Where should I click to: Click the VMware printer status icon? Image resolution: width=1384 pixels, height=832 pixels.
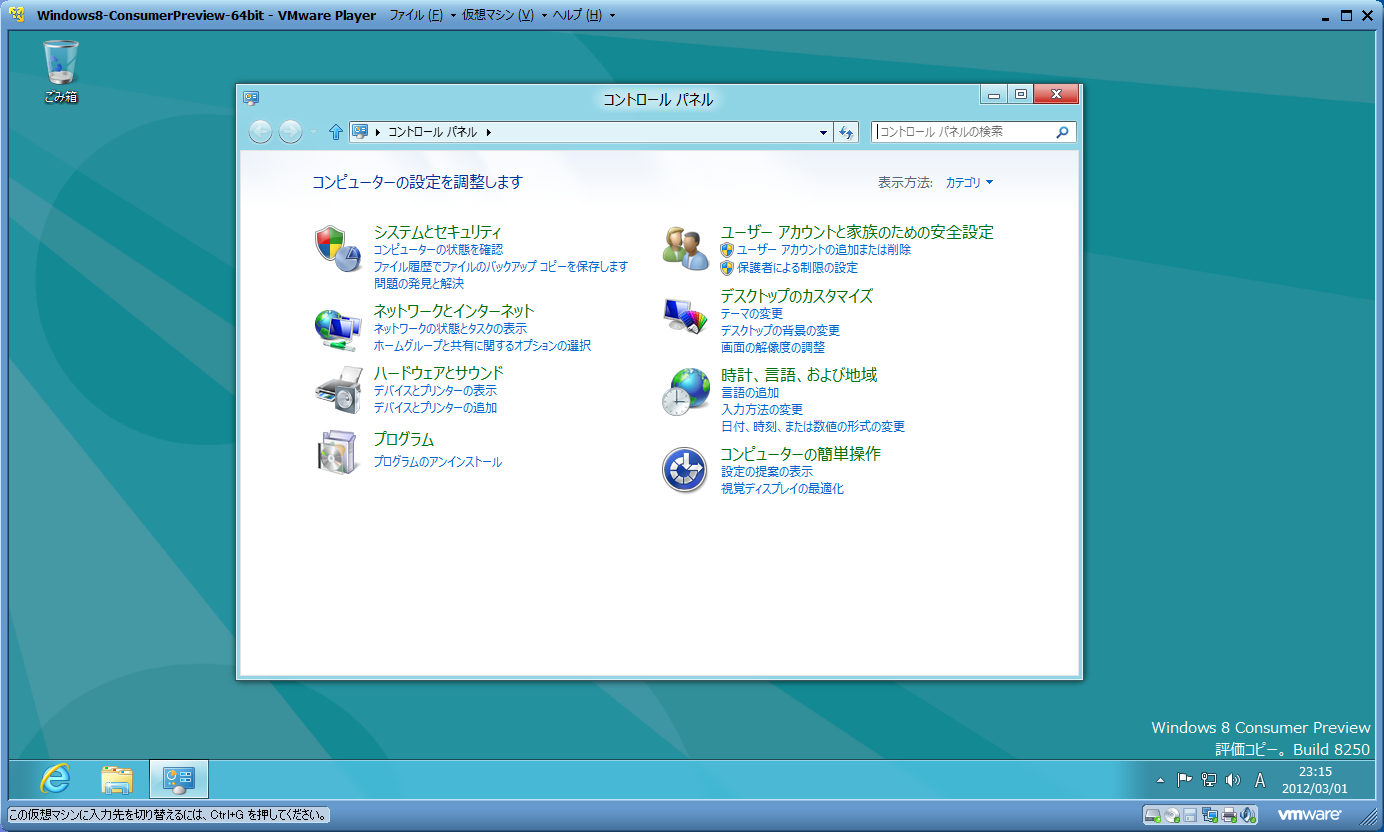(x=1229, y=814)
